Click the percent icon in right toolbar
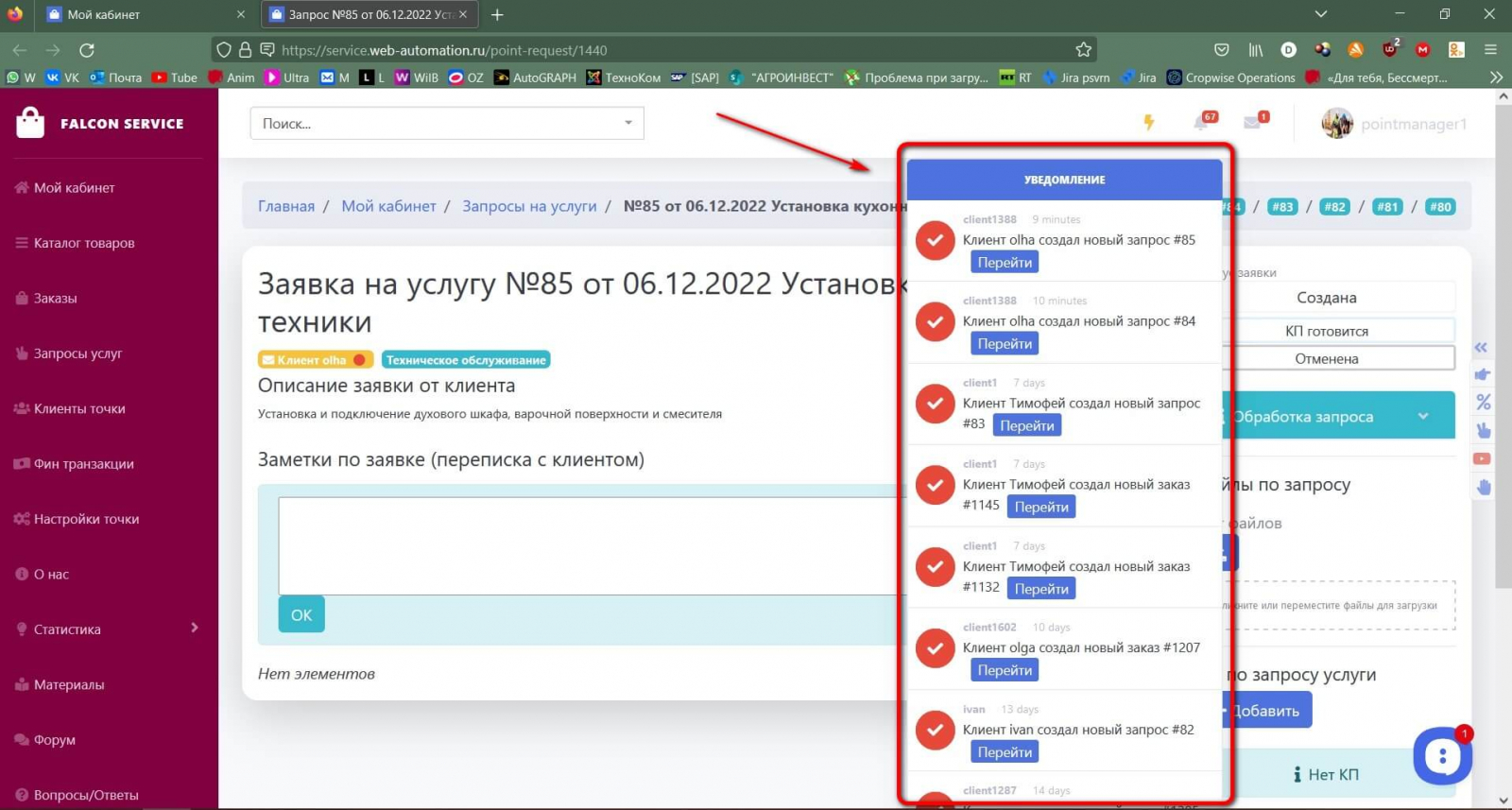Screen dimensions: 1512x810 (1483, 402)
